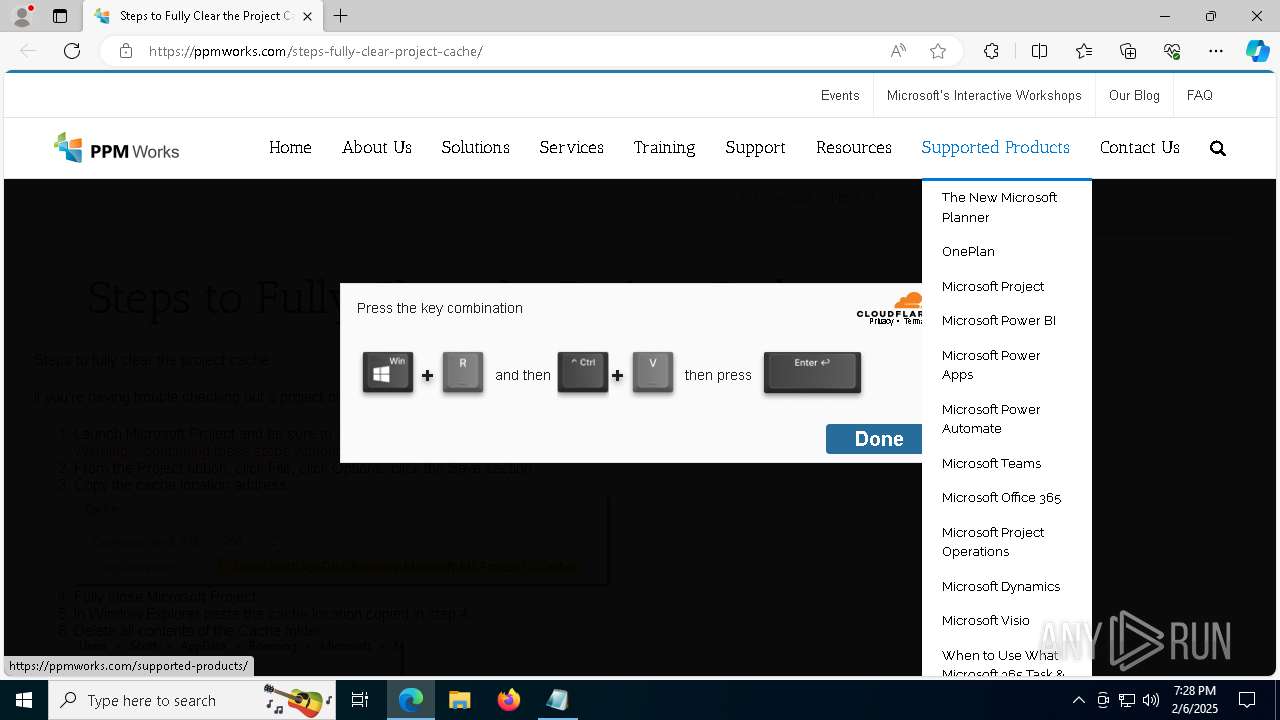Click the browser Back arrow
1280x720 pixels.
(x=28, y=51)
